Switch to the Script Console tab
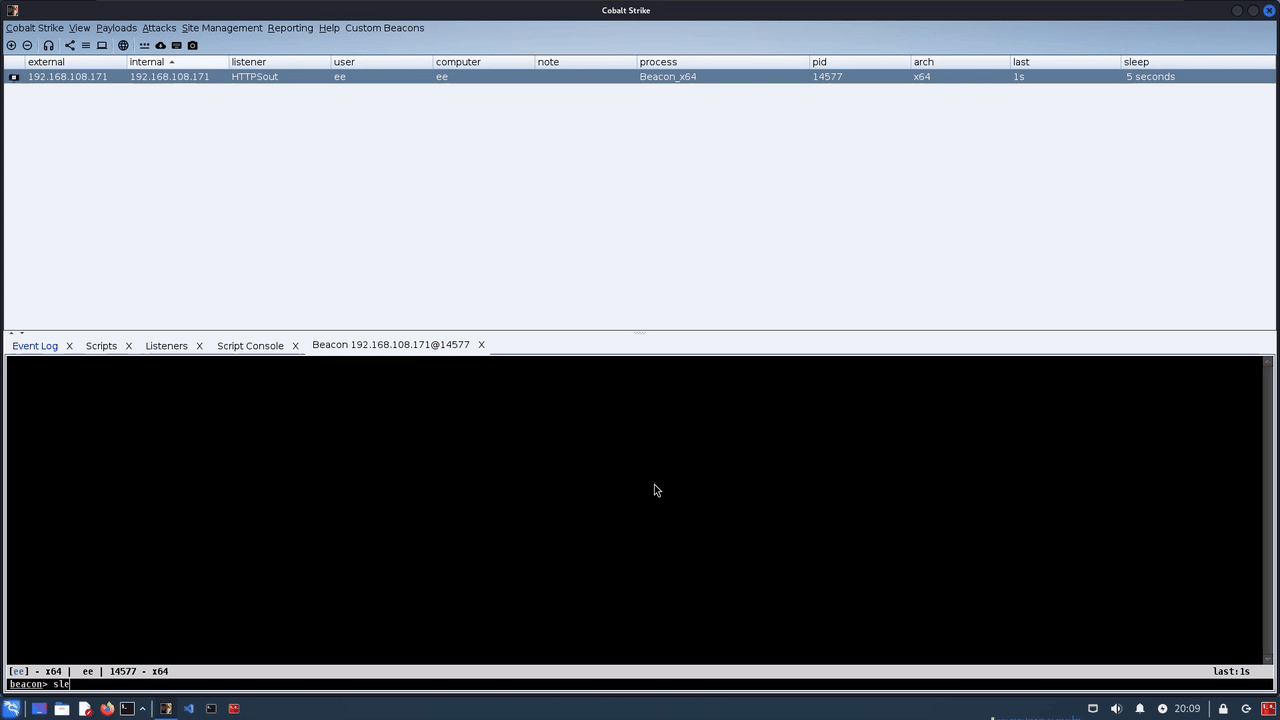1280x720 pixels. pos(250,346)
